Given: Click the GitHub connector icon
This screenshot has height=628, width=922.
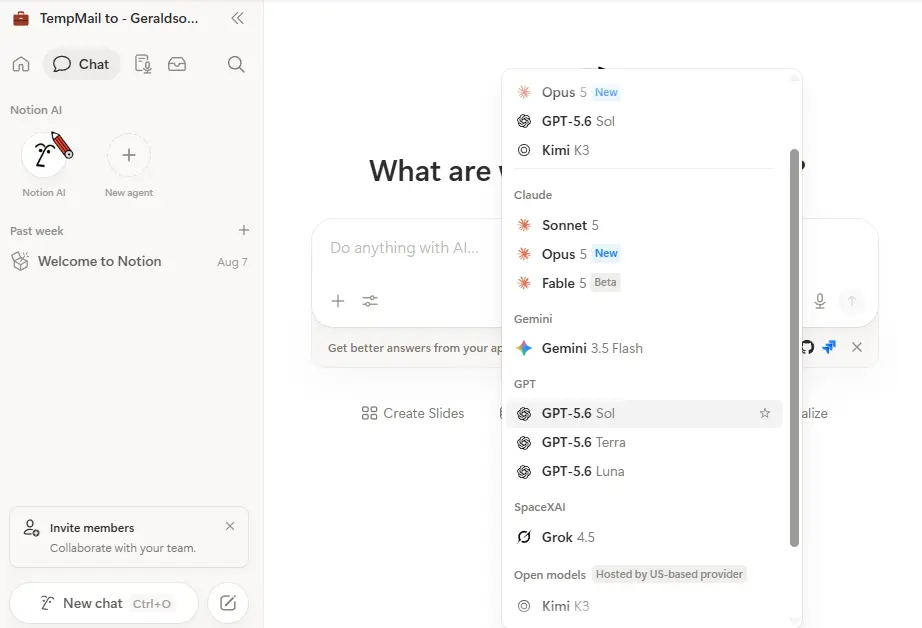Looking at the screenshot, I should tap(808, 347).
